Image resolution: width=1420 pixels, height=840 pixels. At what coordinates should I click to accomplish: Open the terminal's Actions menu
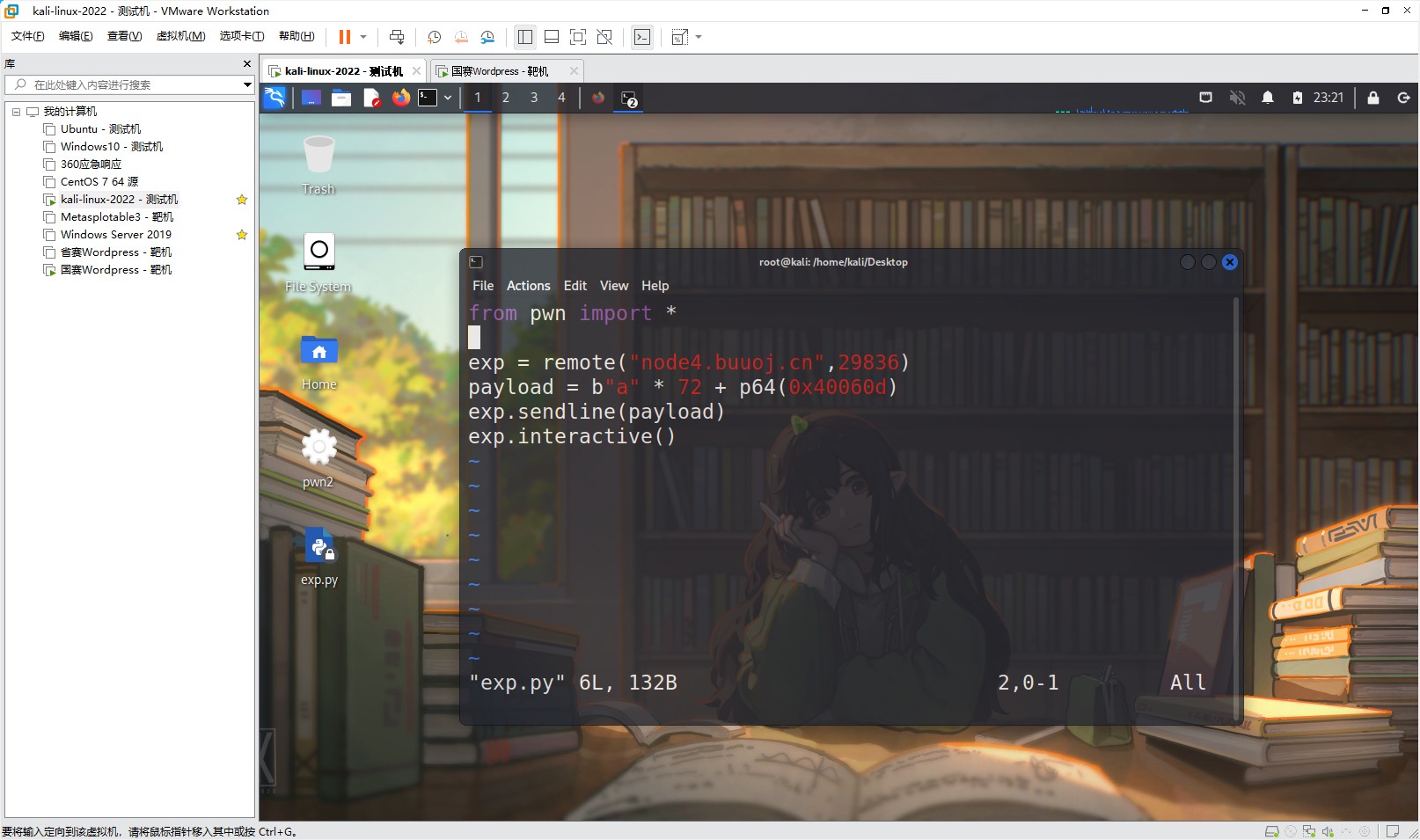(529, 286)
